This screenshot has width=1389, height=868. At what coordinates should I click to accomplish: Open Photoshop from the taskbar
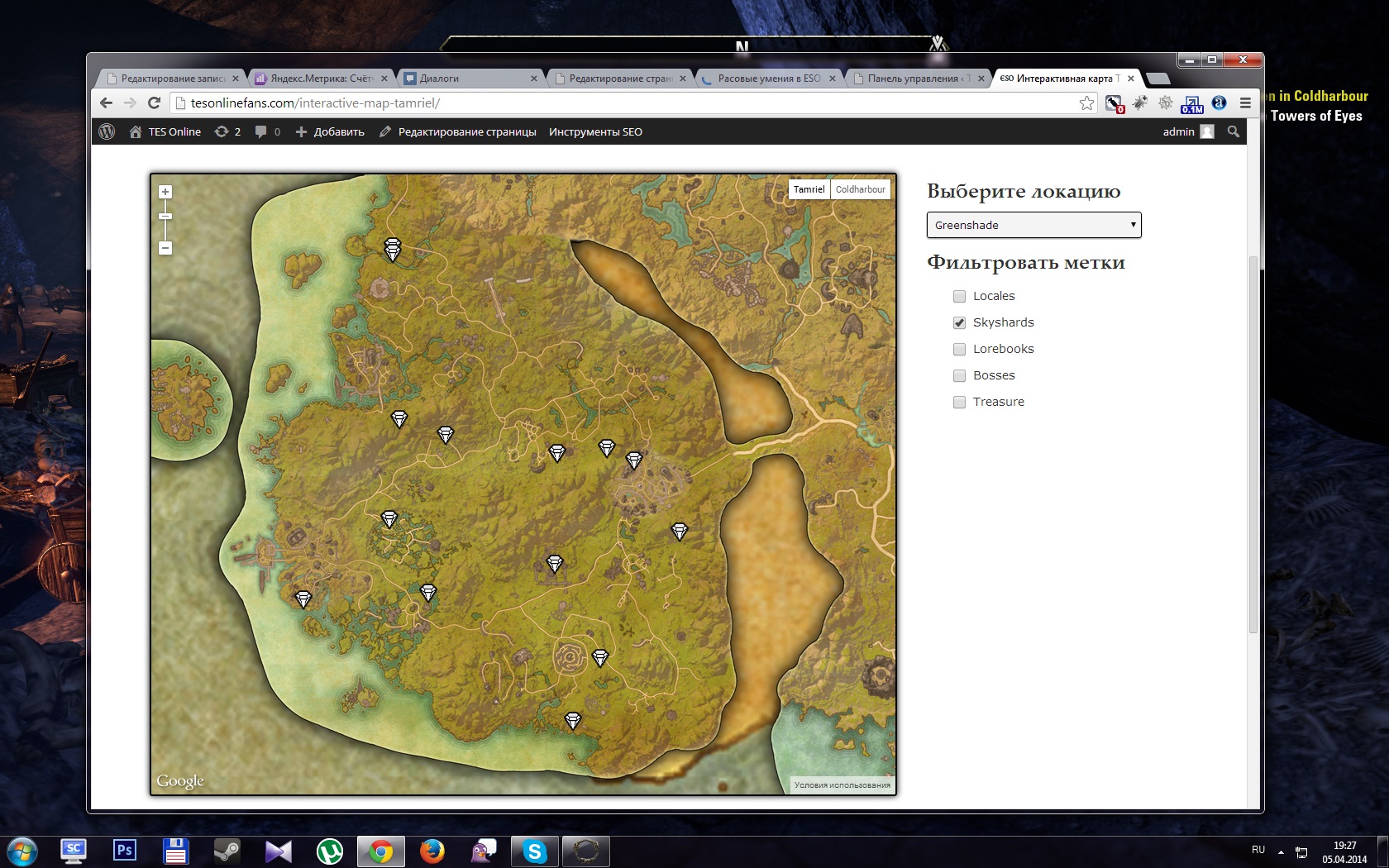click(x=125, y=851)
